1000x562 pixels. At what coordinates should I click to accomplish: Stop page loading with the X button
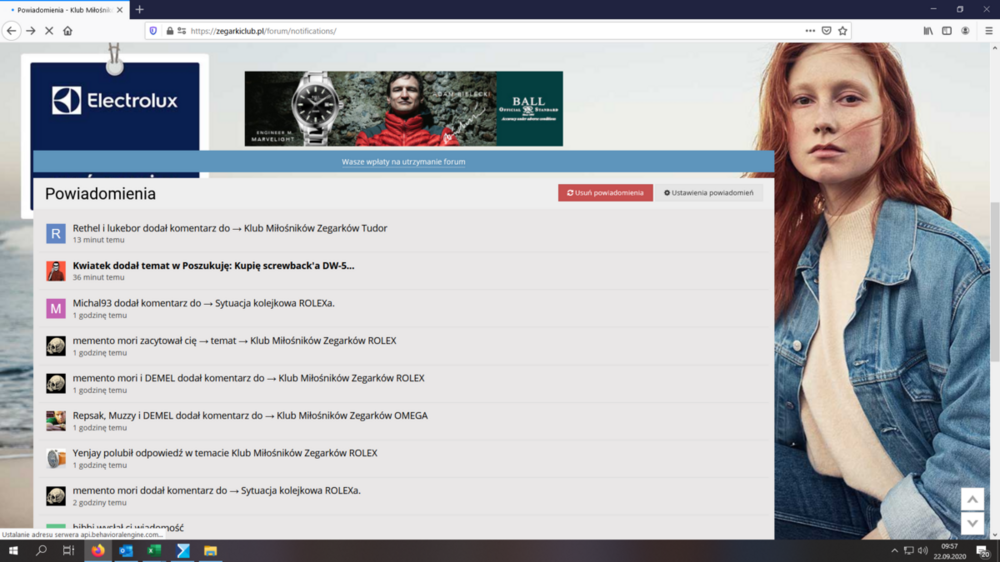click(48, 31)
